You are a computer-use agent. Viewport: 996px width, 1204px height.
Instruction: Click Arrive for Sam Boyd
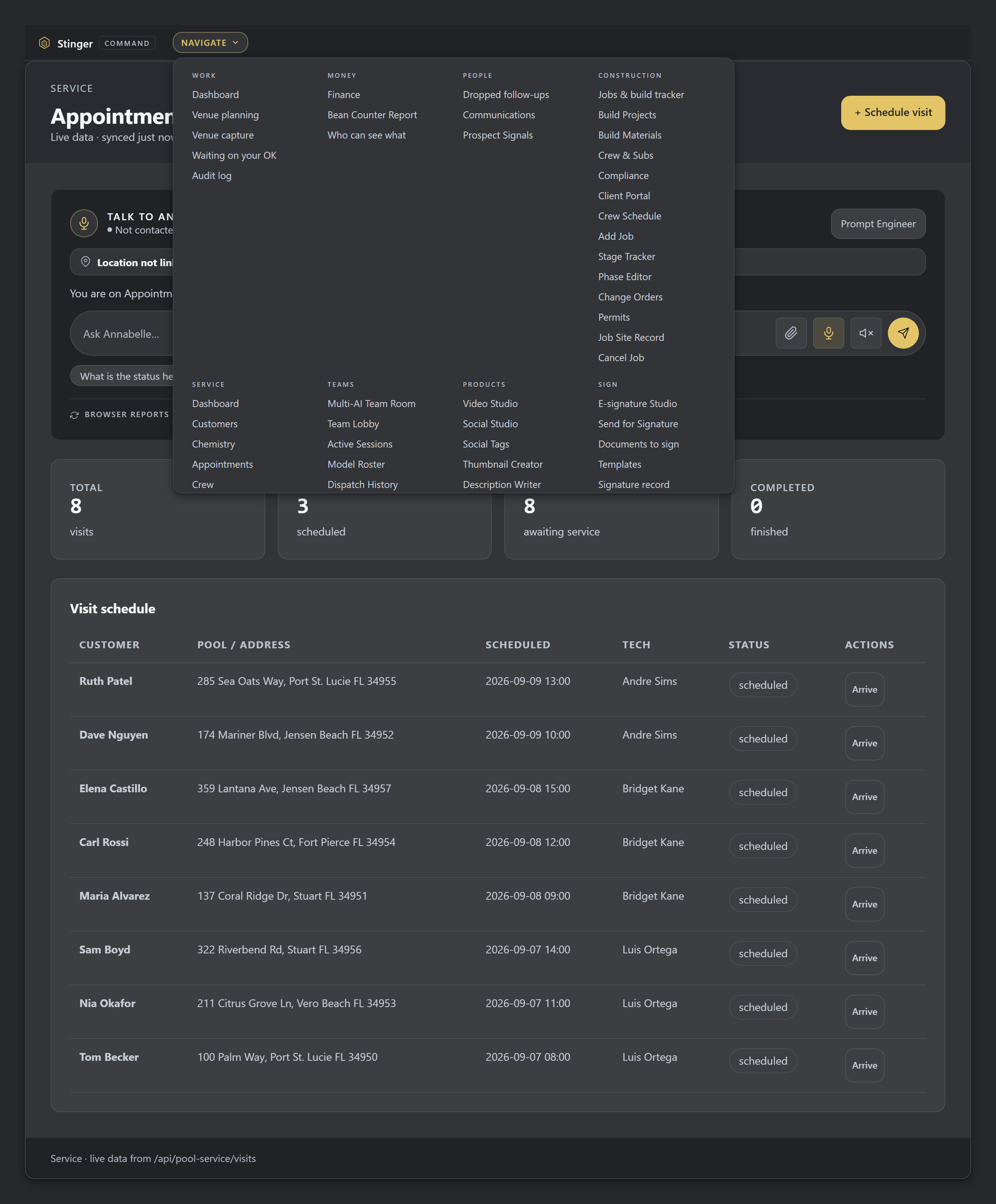[864, 958]
